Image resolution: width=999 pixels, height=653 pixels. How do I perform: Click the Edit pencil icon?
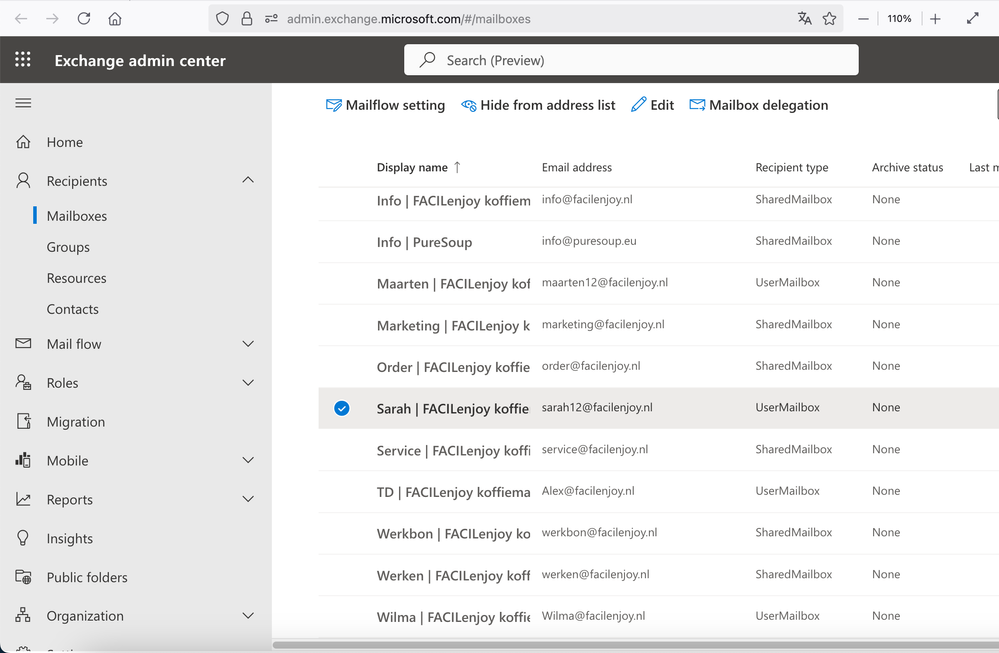pyautogui.click(x=639, y=105)
